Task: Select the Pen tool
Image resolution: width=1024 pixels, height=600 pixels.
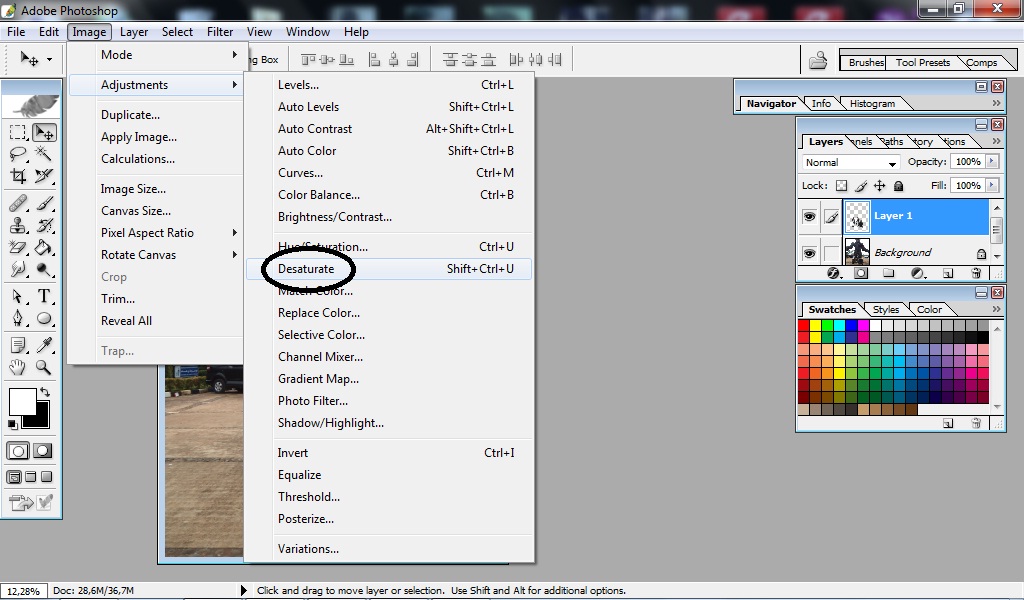Action: click(18, 318)
